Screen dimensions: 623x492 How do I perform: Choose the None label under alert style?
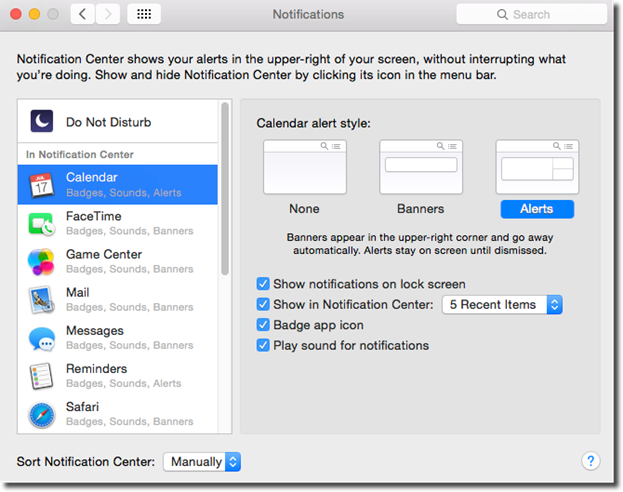304,209
